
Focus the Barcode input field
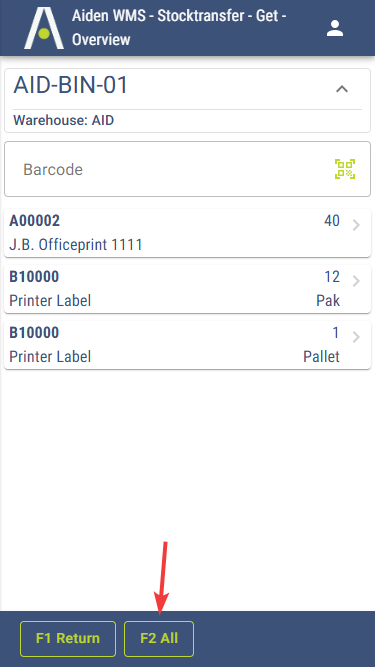[x=188, y=169]
